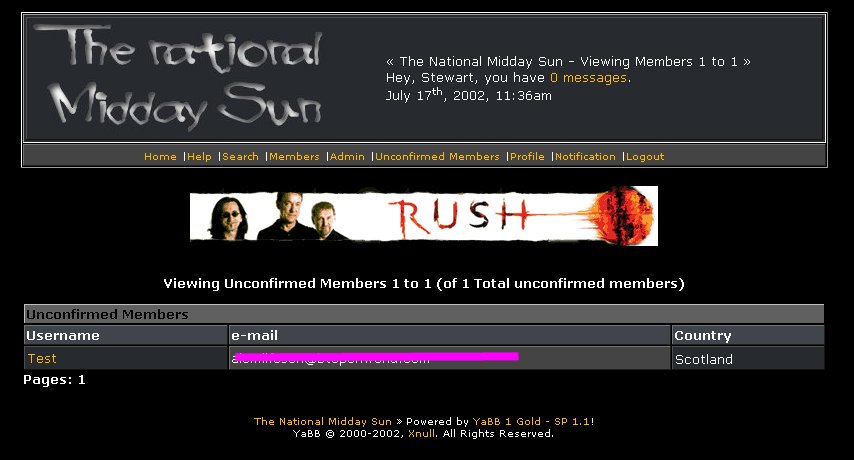Open footer 'The National Midday Sun' link

click(322, 421)
